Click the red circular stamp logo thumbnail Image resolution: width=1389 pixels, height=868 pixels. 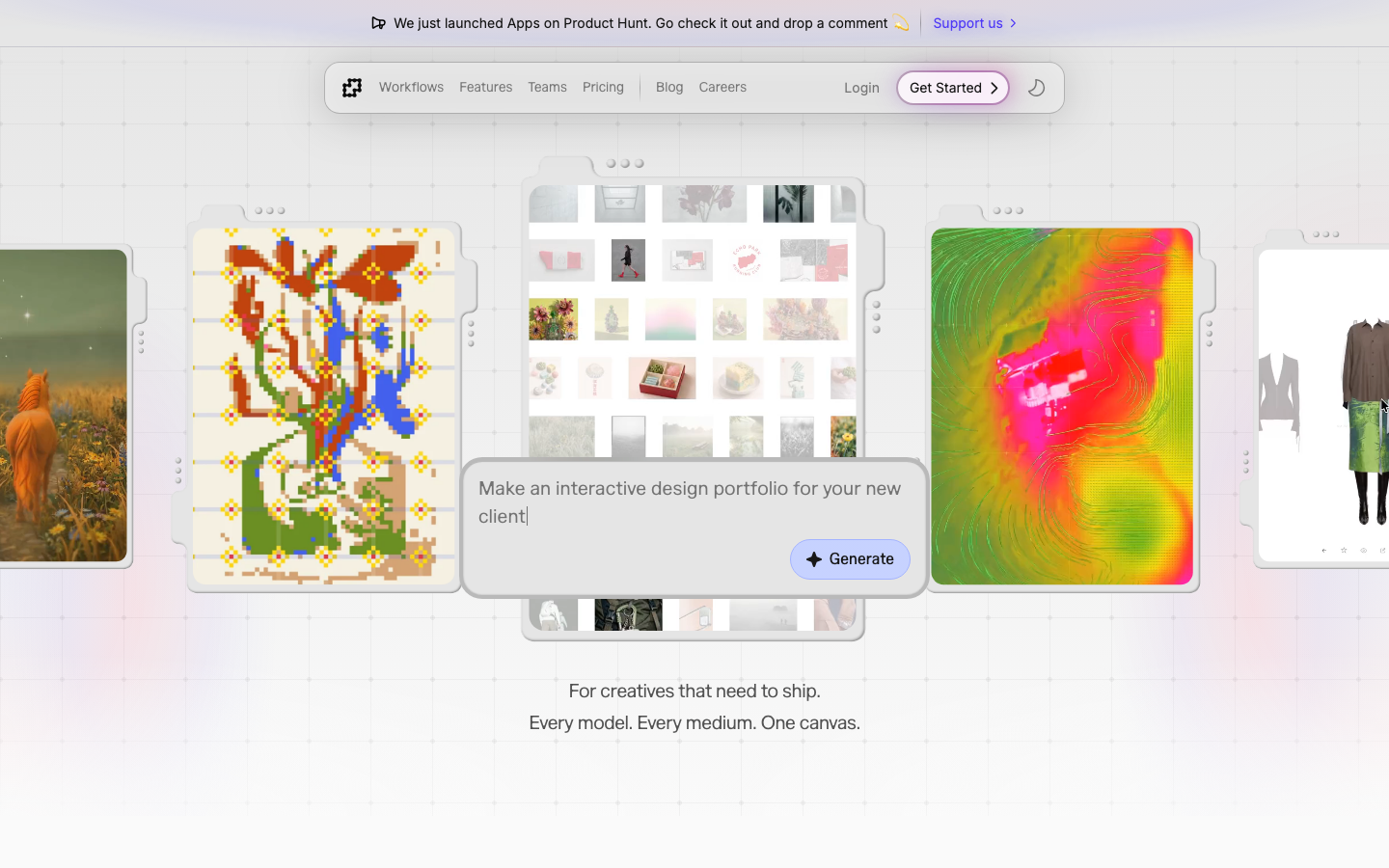(x=747, y=260)
